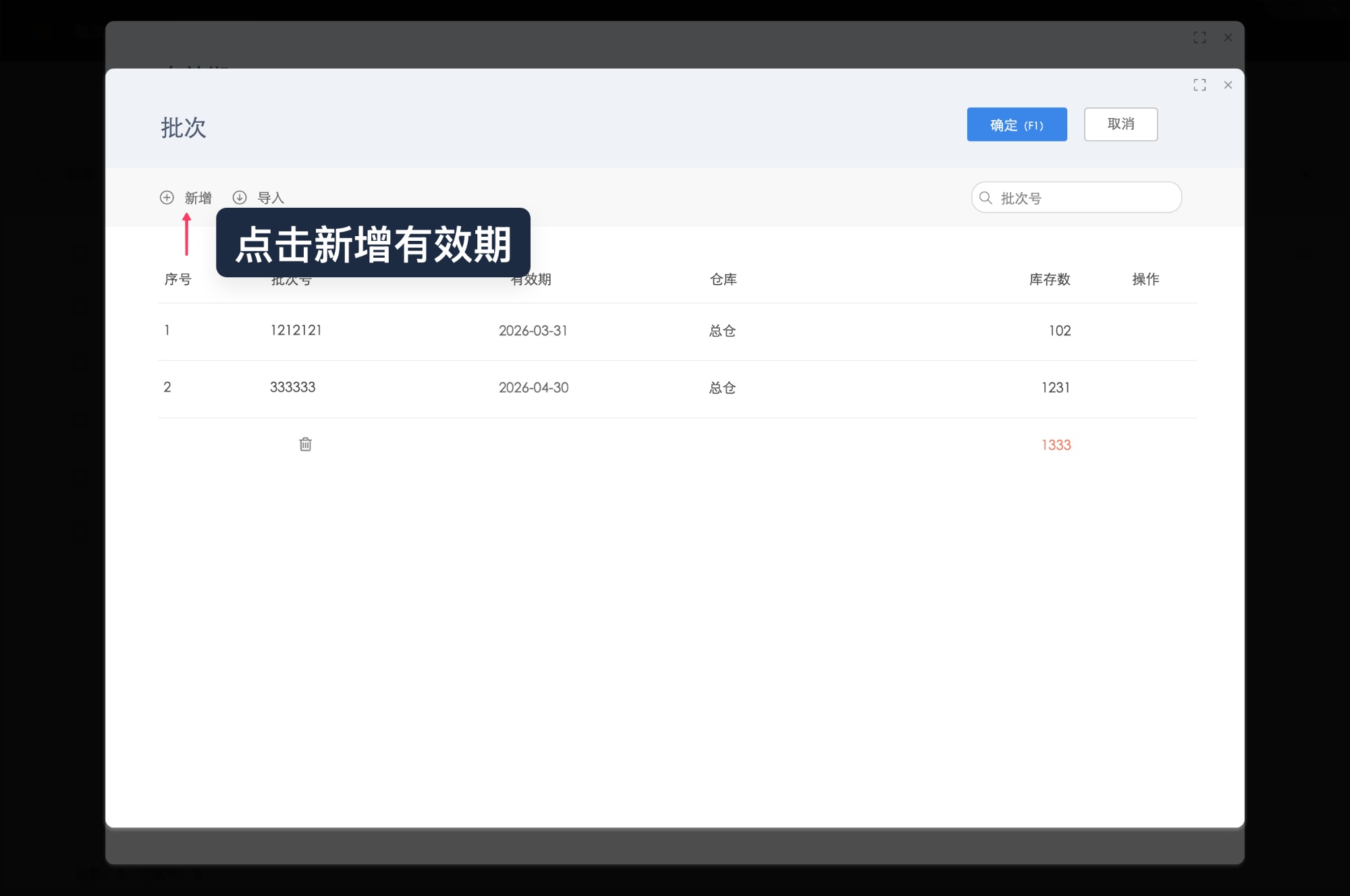The width and height of the screenshot is (1350, 896).
Task: Click the orange total value 1333
Action: tap(1057, 445)
